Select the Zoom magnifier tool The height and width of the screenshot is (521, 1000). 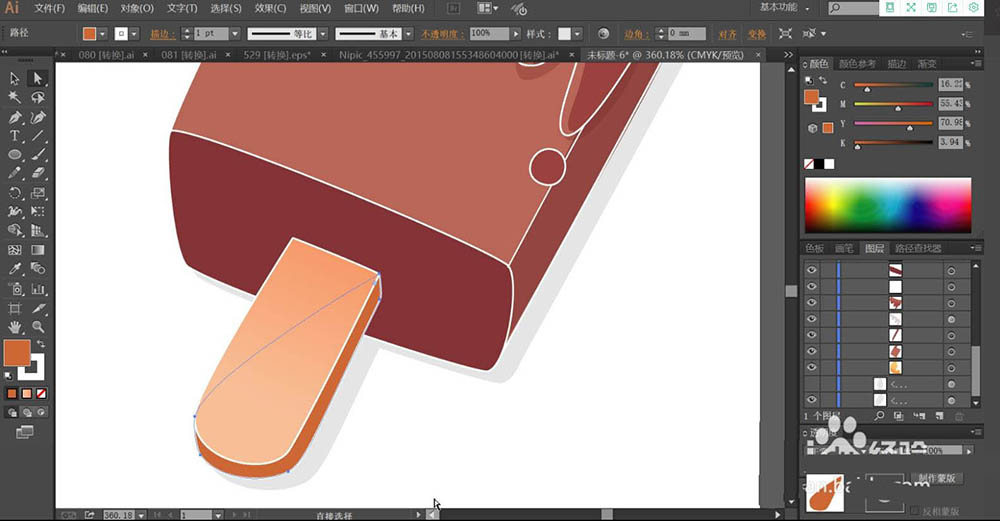pyautogui.click(x=38, y=327)
